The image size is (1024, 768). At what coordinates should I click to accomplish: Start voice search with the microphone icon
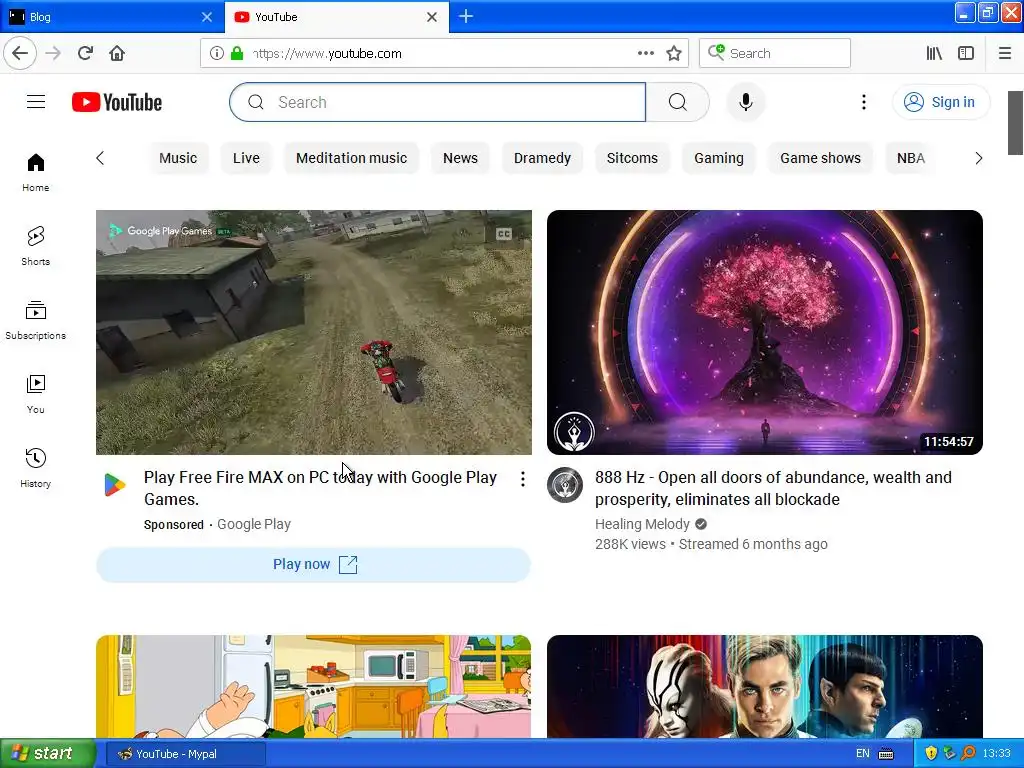tap(745, 102)
